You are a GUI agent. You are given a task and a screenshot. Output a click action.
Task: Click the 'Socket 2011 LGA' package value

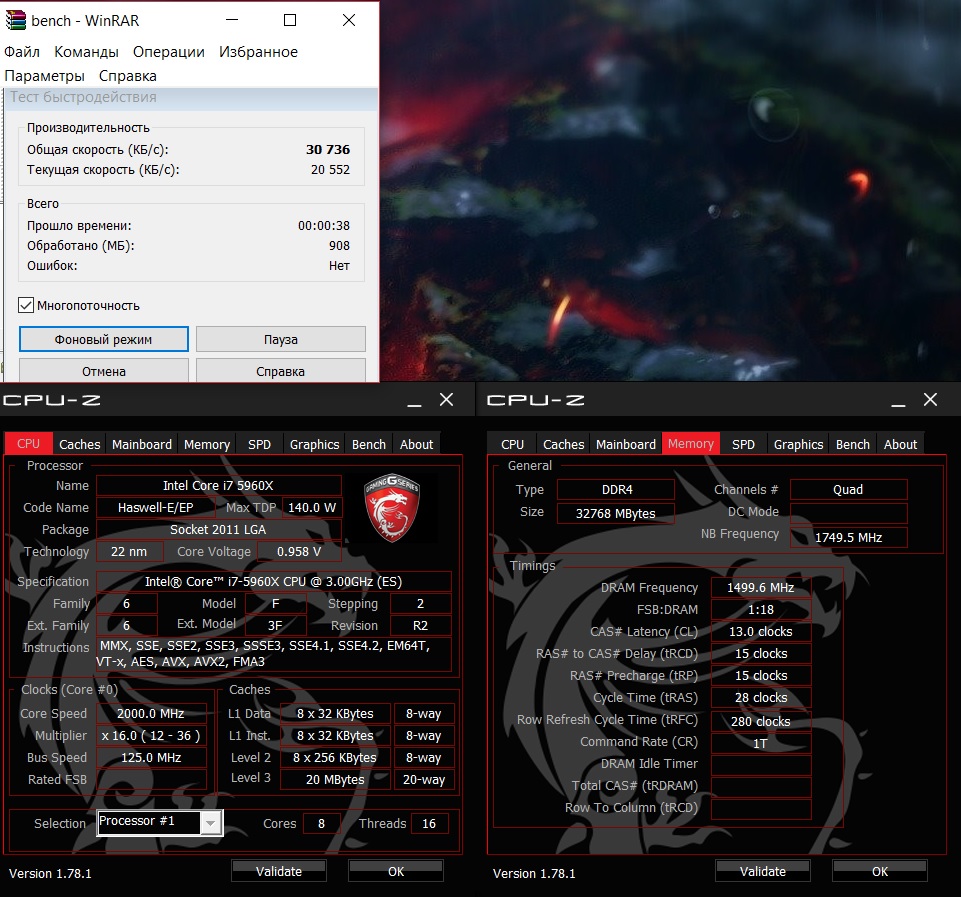point(218,529)
